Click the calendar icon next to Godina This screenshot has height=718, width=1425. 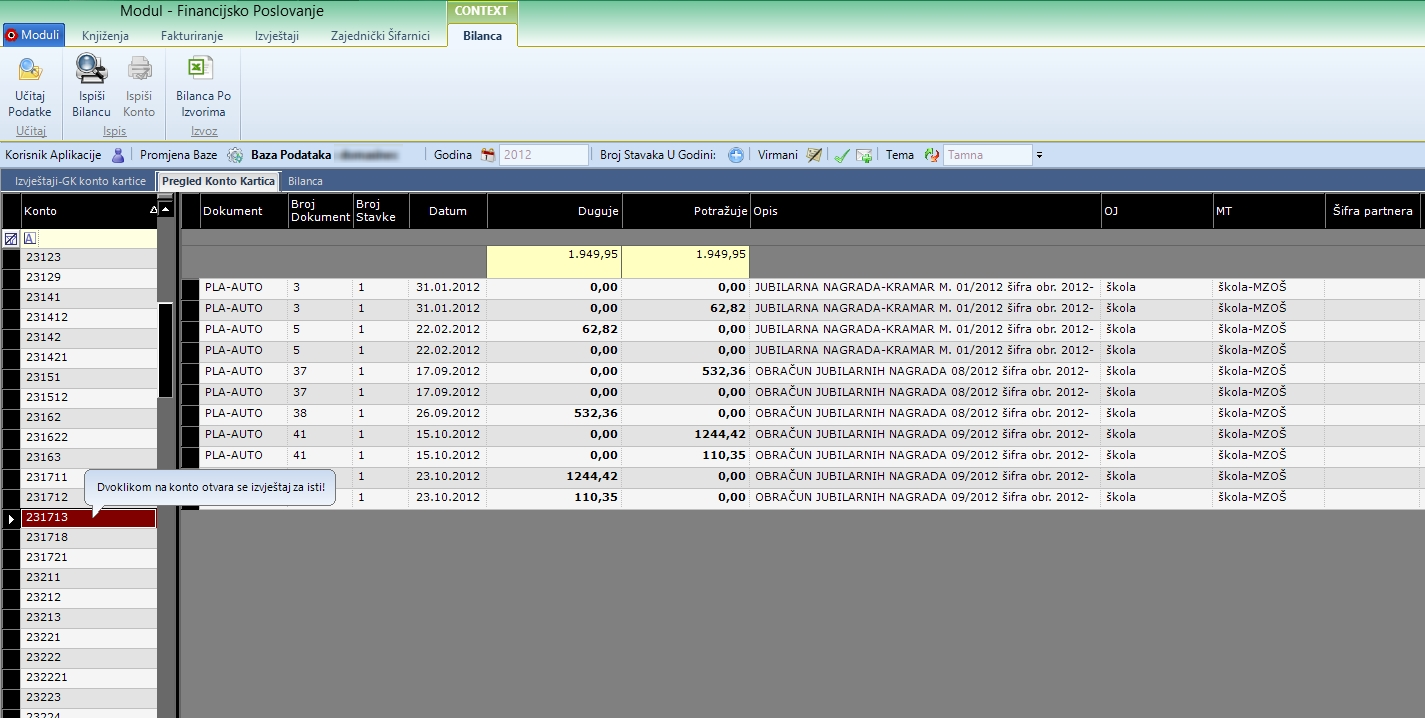pos(488,155)
